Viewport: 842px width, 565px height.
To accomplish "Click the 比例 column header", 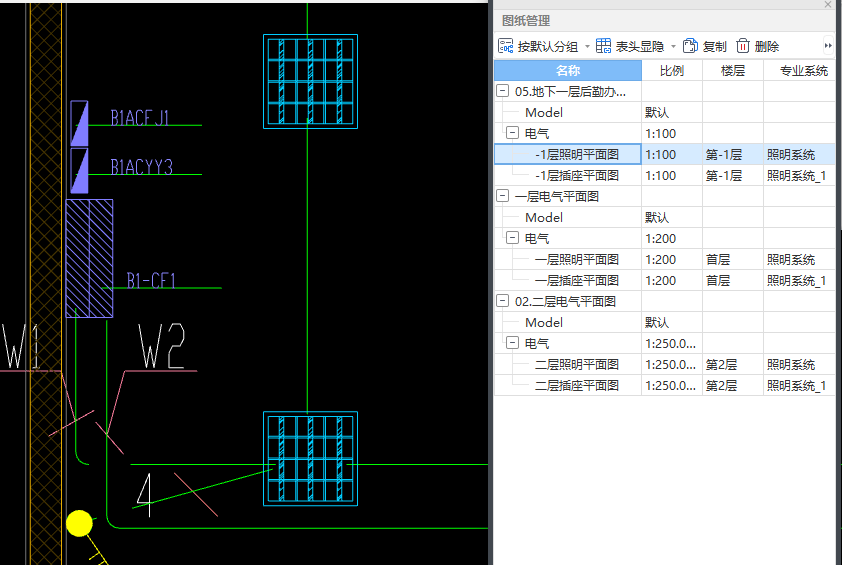I will click(x=672, y=70).
